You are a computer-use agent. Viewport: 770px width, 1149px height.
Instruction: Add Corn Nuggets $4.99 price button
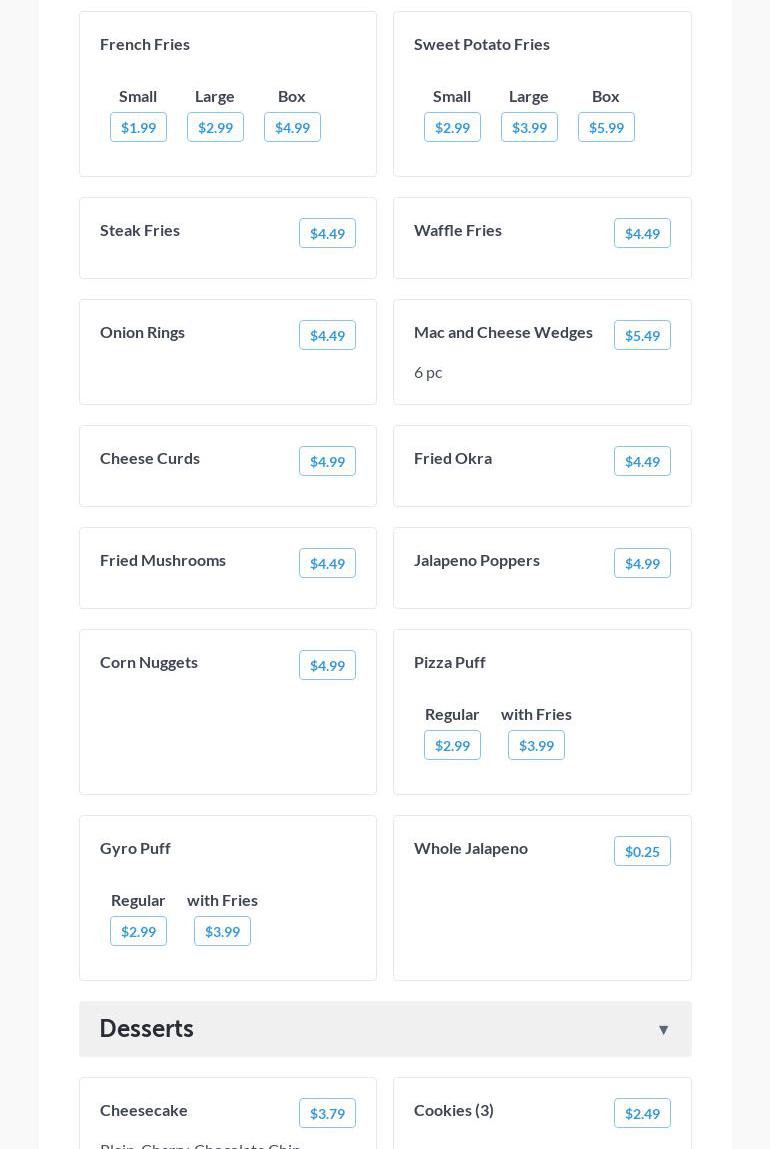pos(327,665)
